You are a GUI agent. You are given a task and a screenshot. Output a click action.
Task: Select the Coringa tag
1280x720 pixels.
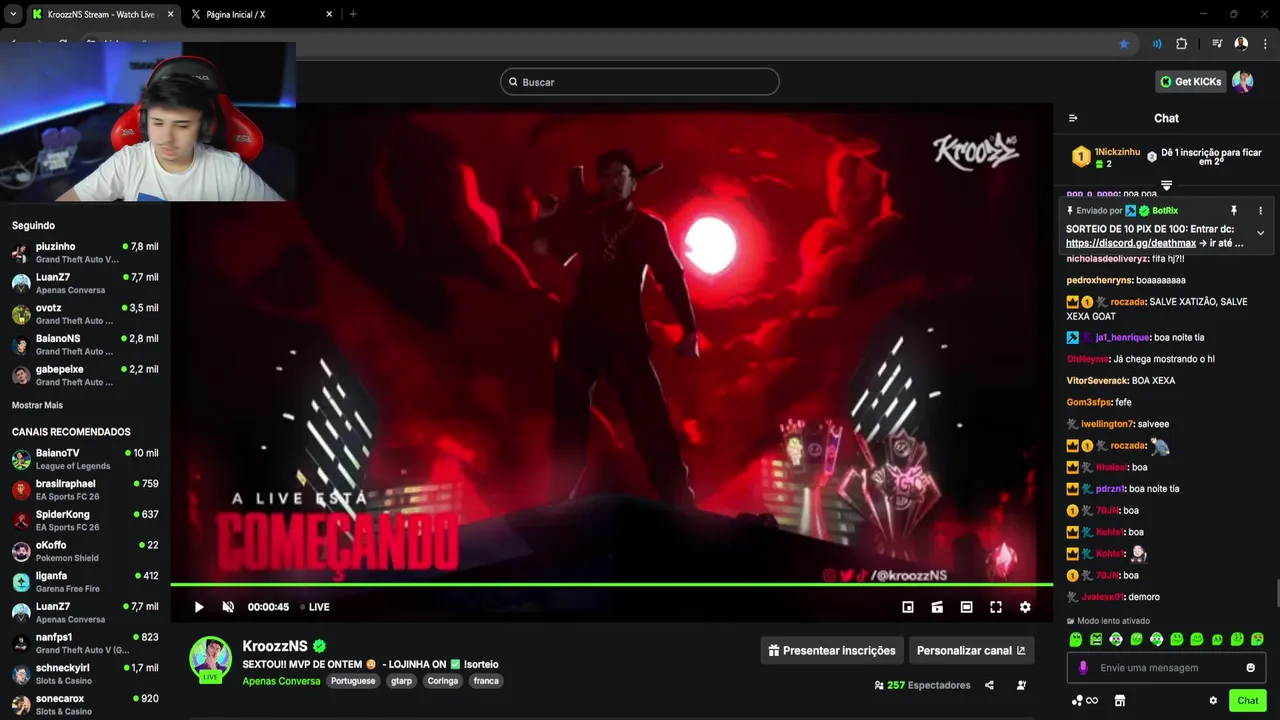point(442,681)
